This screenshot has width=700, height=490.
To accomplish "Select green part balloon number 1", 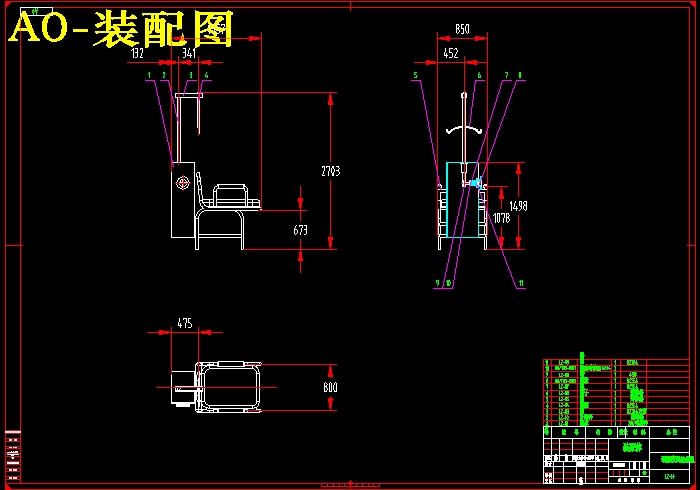I will tap(148, 75).
